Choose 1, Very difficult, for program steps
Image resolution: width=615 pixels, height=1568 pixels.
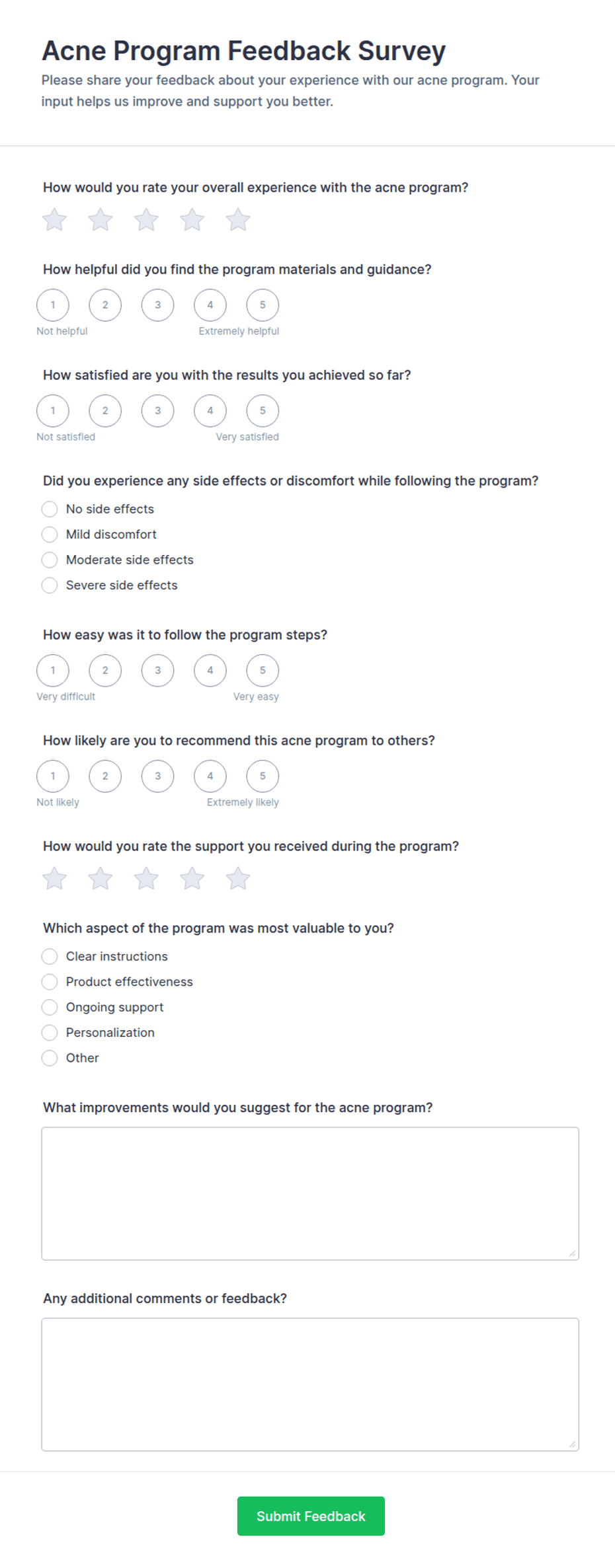pyautogui.click(x=53, y=671)
